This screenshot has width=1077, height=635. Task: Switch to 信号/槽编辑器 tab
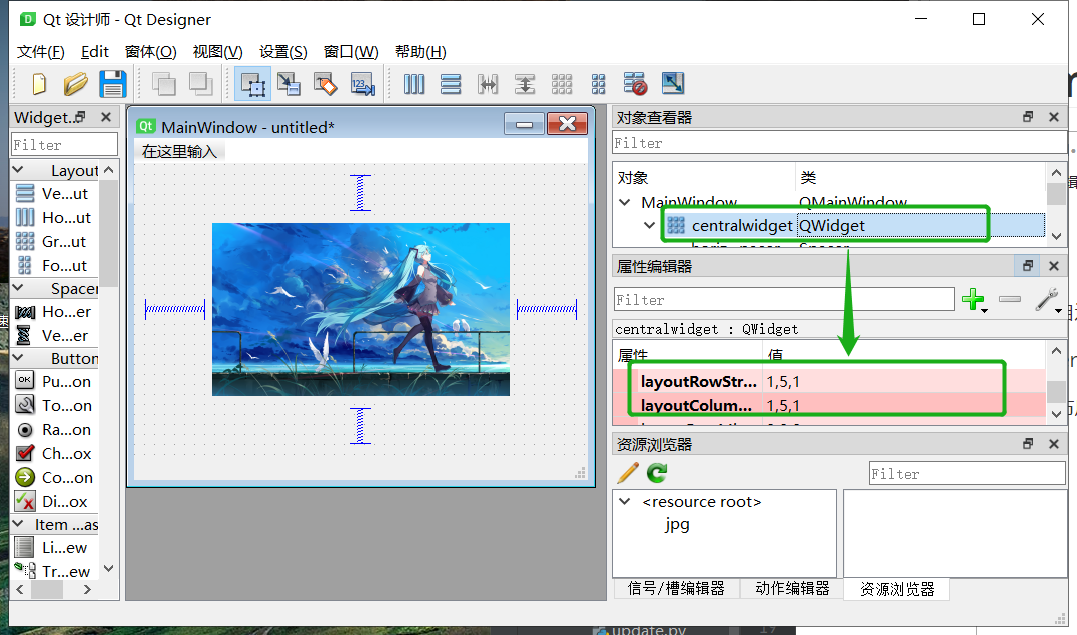pyautogui.click(x=676, y=589)
